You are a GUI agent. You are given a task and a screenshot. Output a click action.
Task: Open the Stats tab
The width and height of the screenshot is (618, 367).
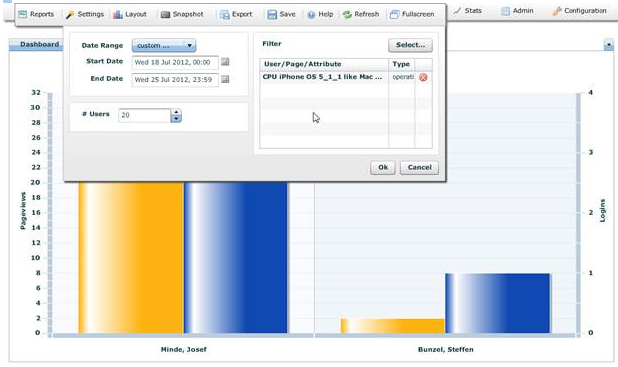[x=467, y=11]
